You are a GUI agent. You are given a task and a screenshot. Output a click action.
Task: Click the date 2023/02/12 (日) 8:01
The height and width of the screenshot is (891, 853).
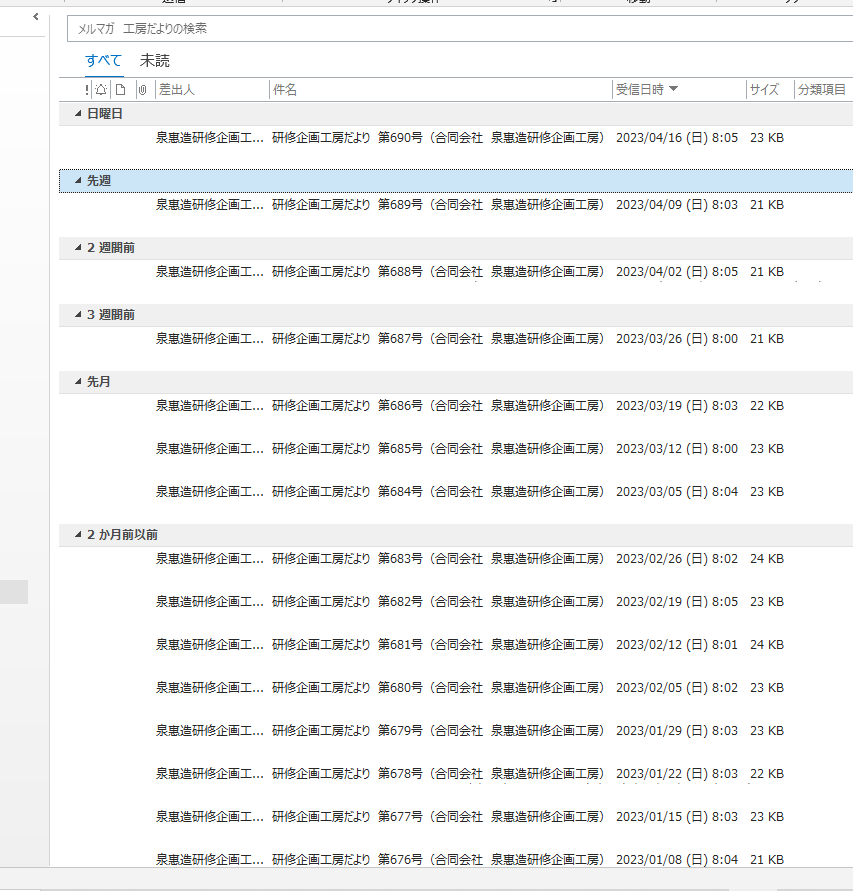(x=677, y=645)
